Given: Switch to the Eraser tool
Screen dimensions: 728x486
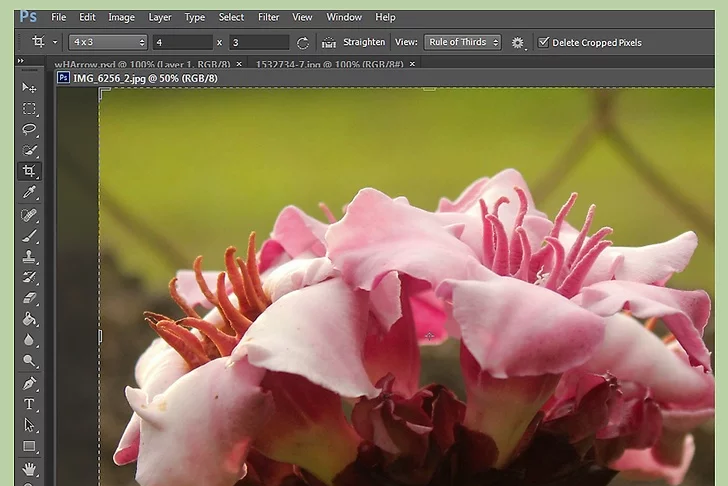Looking at the screenshot, I should [x=29, y=298].
